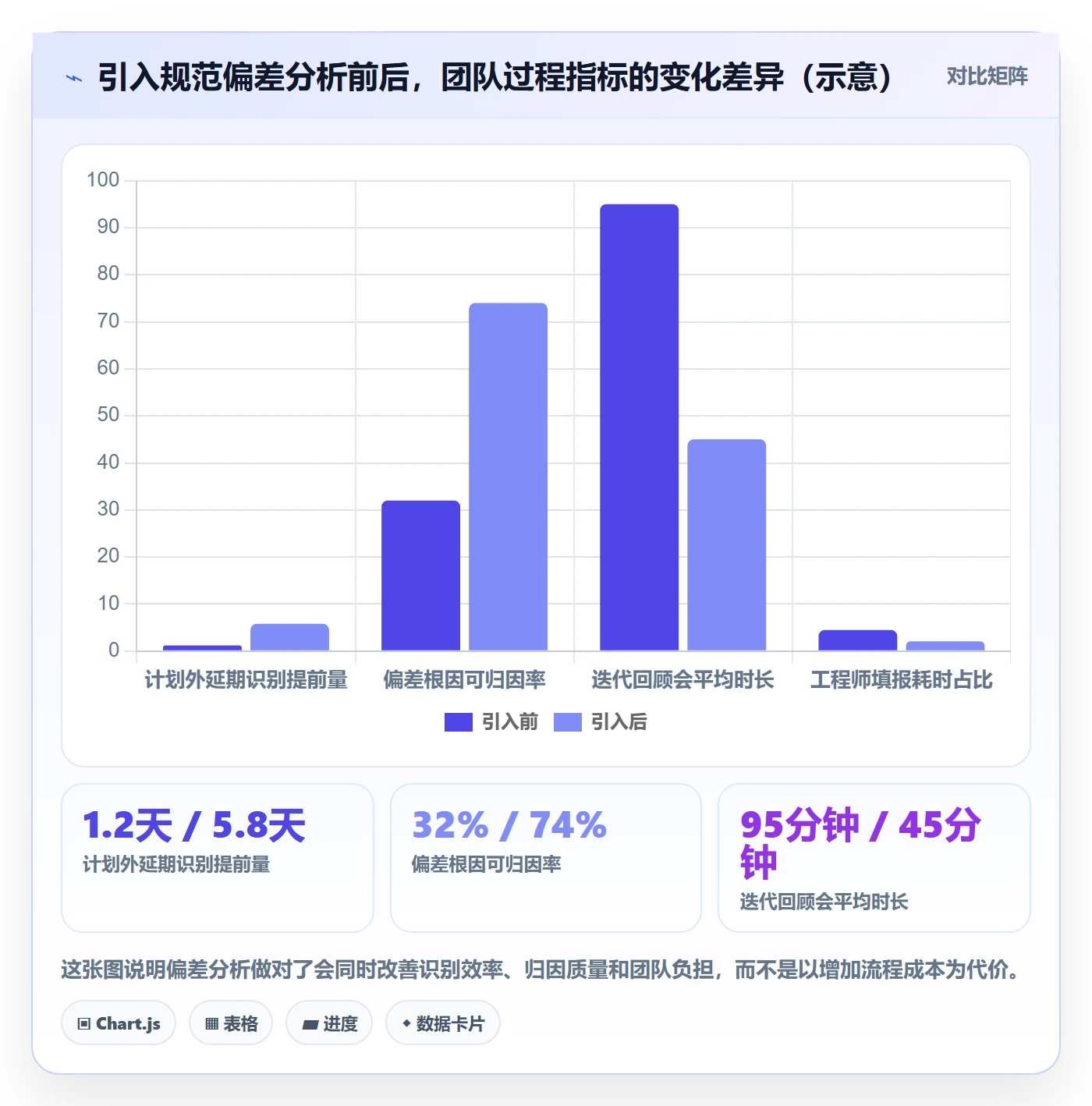Click the y-axis value 50
Screen dimensions: 1092x1106
click(x=108, y=415)
